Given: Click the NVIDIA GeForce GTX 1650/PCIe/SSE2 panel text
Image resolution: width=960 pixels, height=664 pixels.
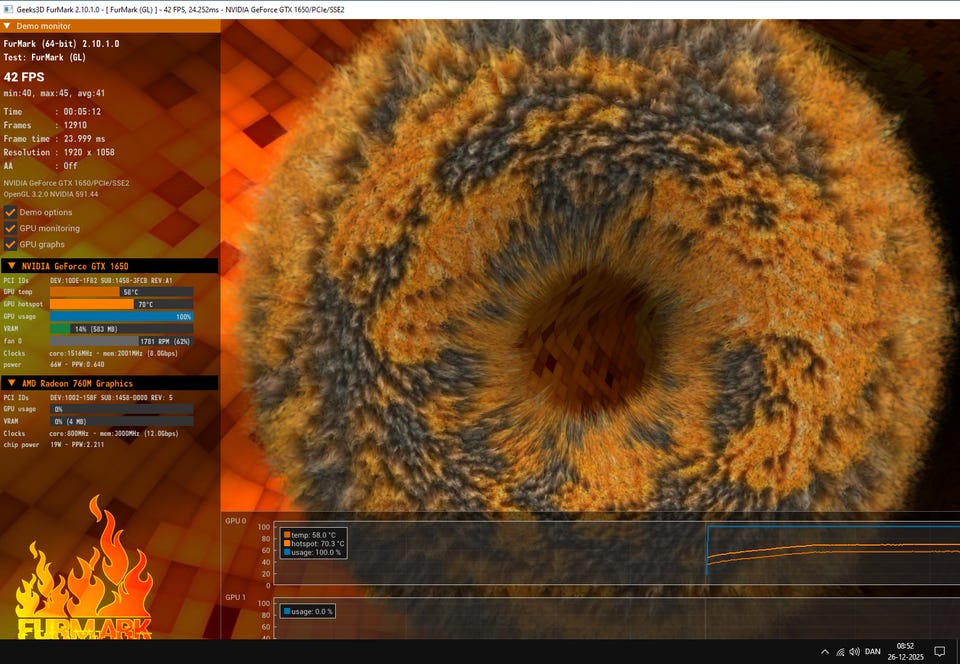Looking at the screenshot, I should click(66, 183).
